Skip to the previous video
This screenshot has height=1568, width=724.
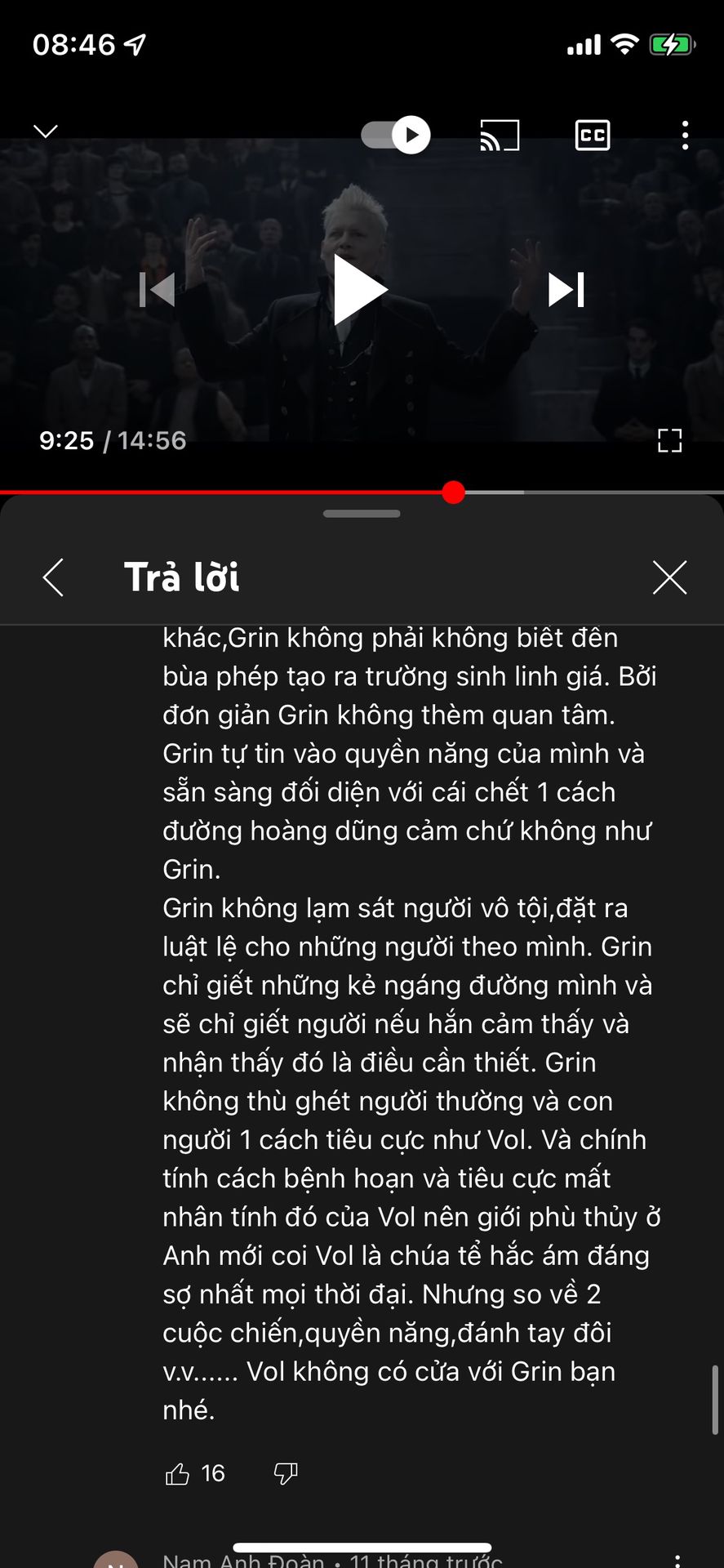click(x=158, y=289)
